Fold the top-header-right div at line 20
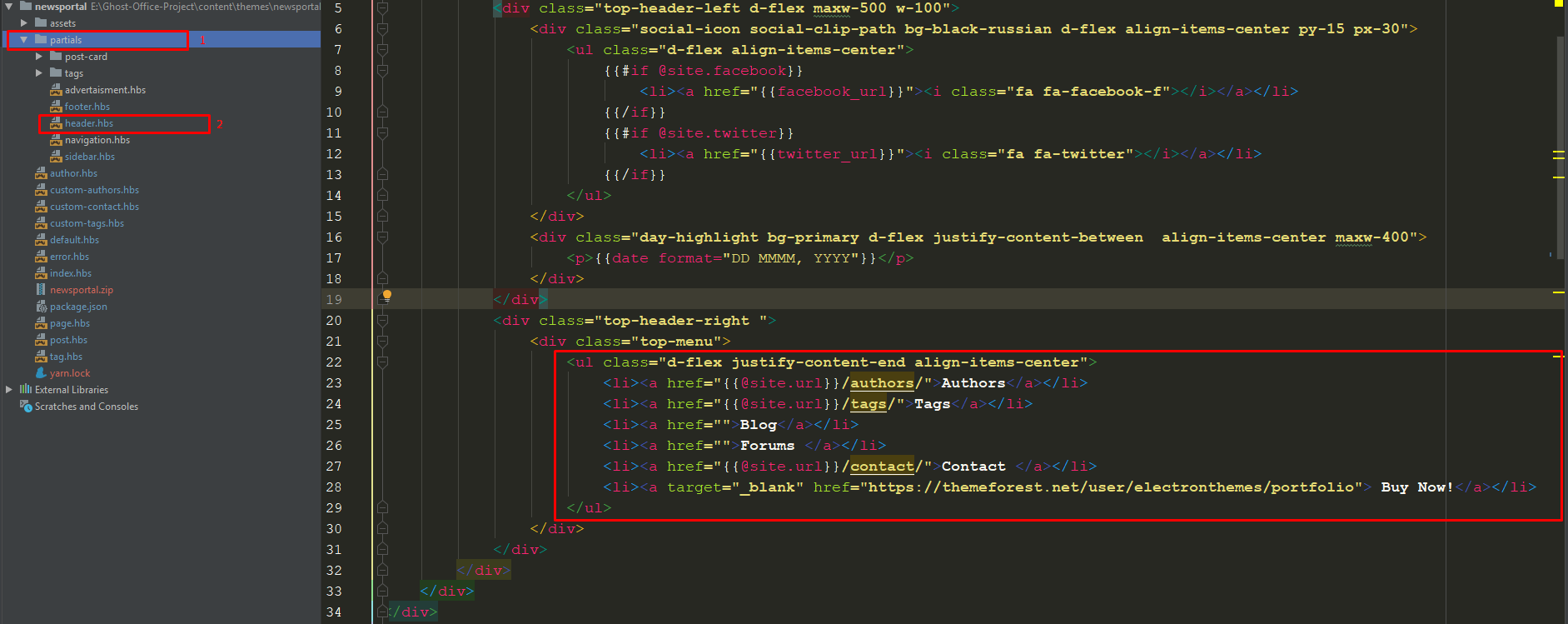Image resolution: width=1568 pixels, height=624 pixels. 382,321
